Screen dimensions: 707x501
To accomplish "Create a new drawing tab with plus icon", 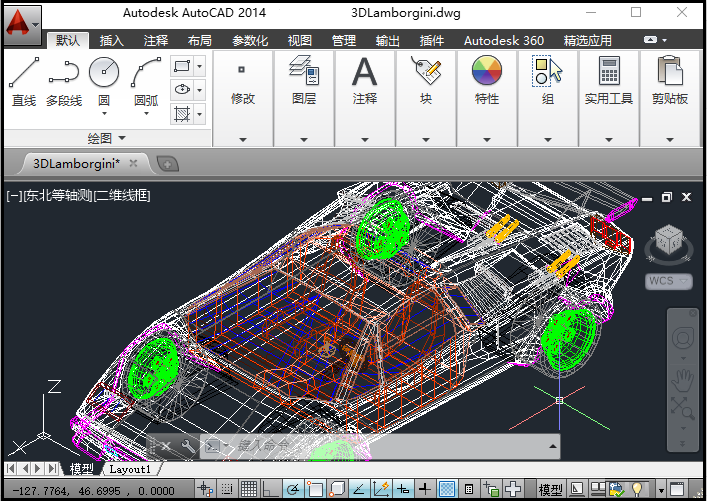I will [167, 164].
